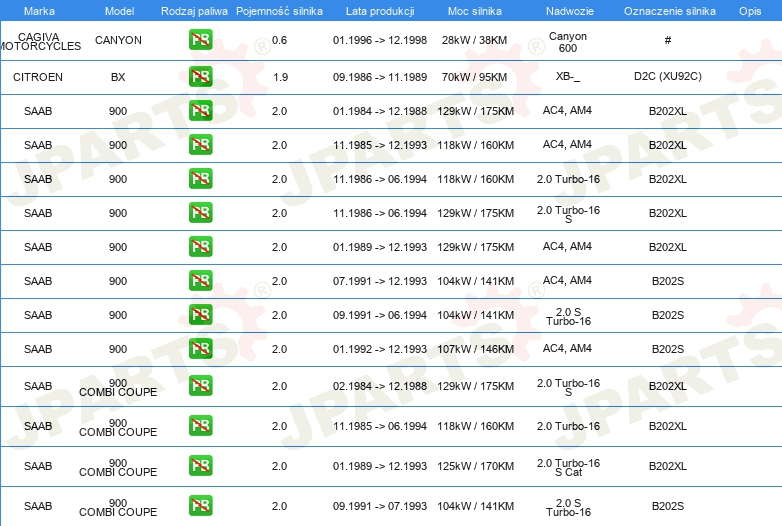
Task: Click the Moc silnika column header
Action: [475, 11]
